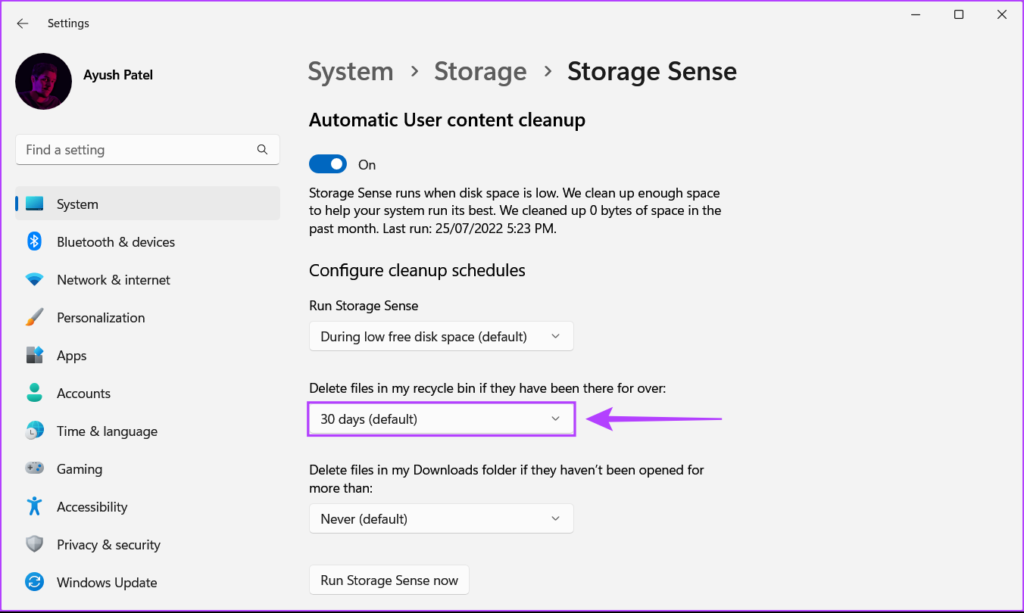The height and width of the screenshot is (613, 1024).
Task: Click the Personalization paintbrush icon
Action: coord(34,318)
